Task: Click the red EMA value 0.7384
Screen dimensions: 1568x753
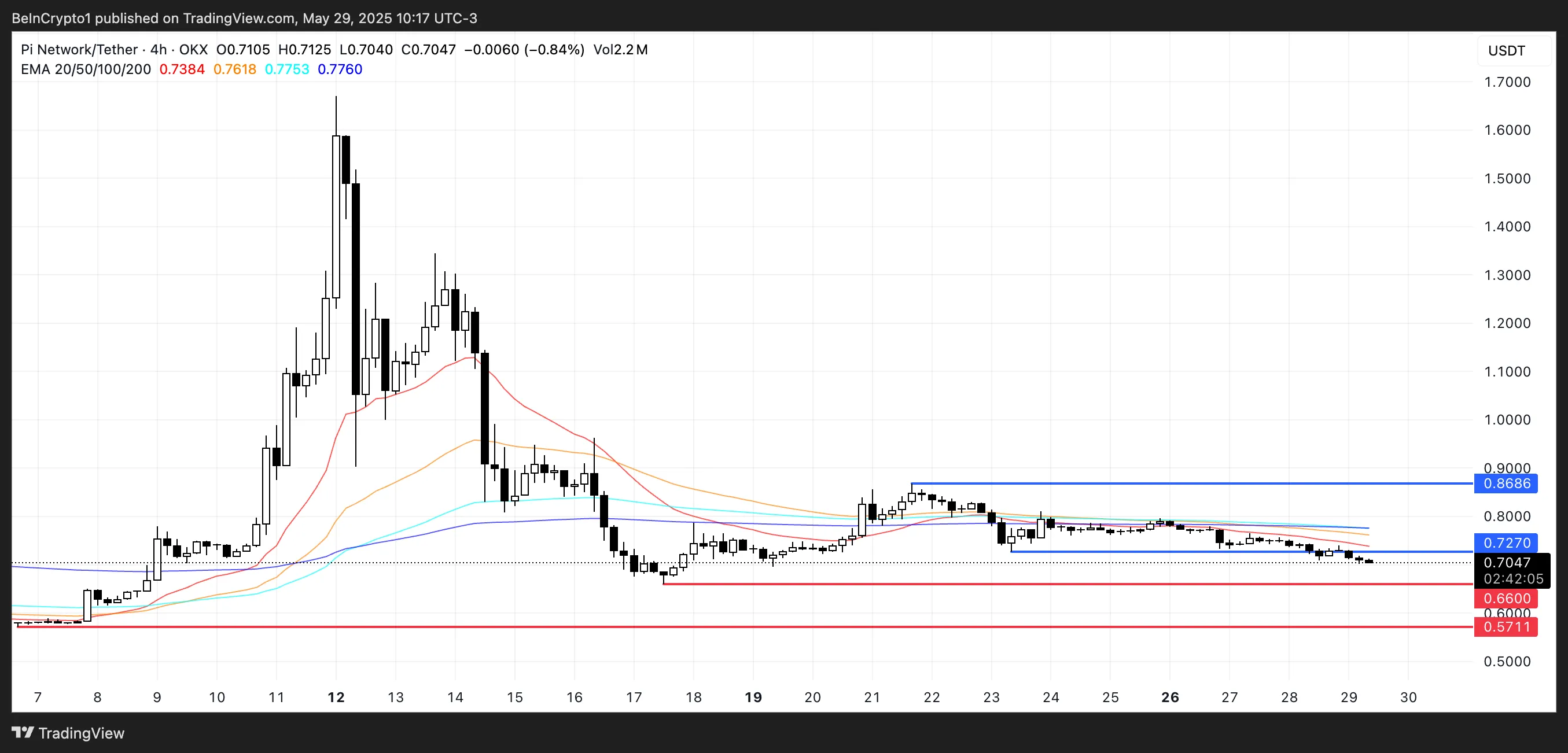Action: pyautogui.click(x=182, y=69)
